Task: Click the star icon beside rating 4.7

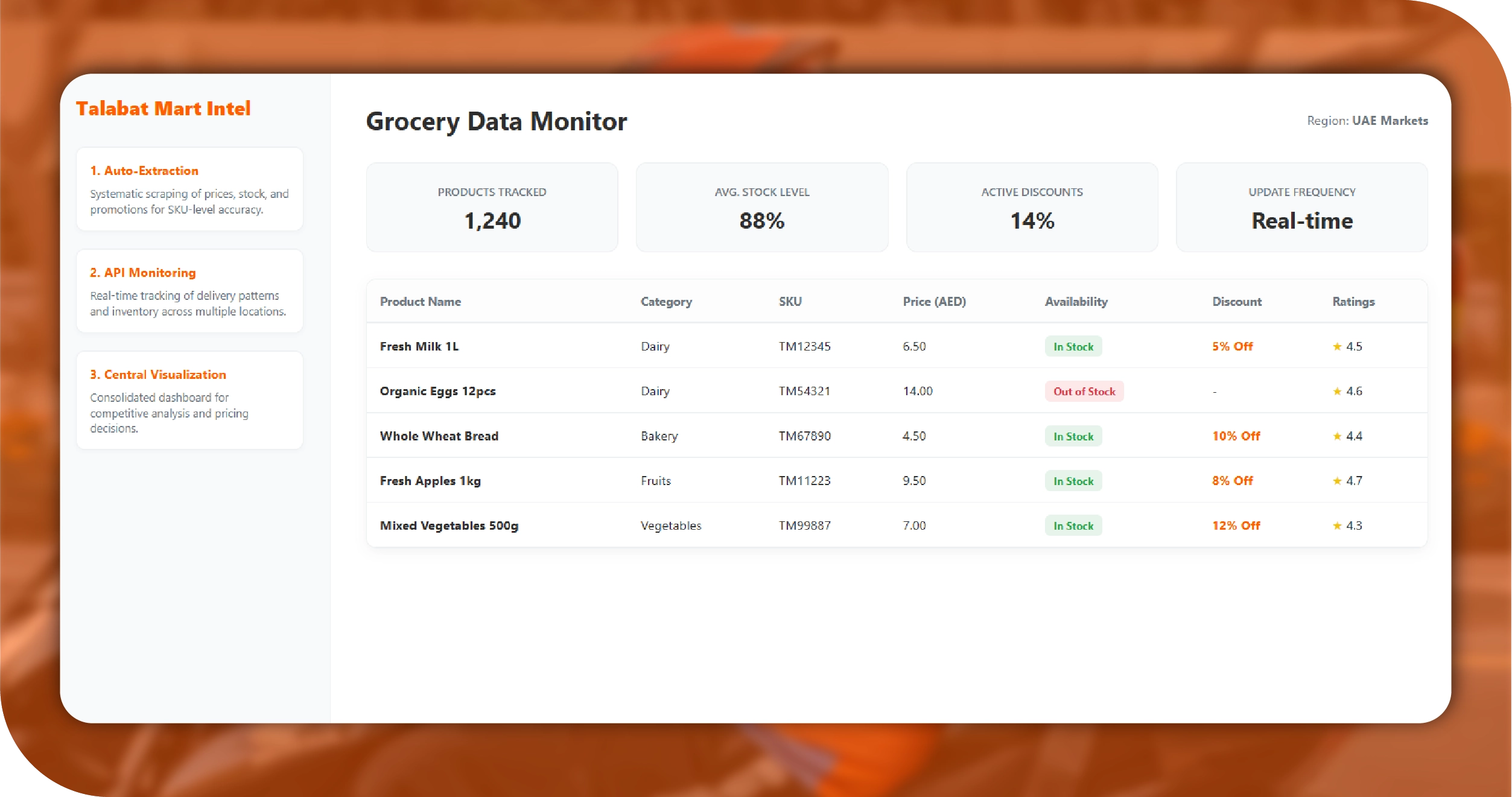Action: (1337, 481)
